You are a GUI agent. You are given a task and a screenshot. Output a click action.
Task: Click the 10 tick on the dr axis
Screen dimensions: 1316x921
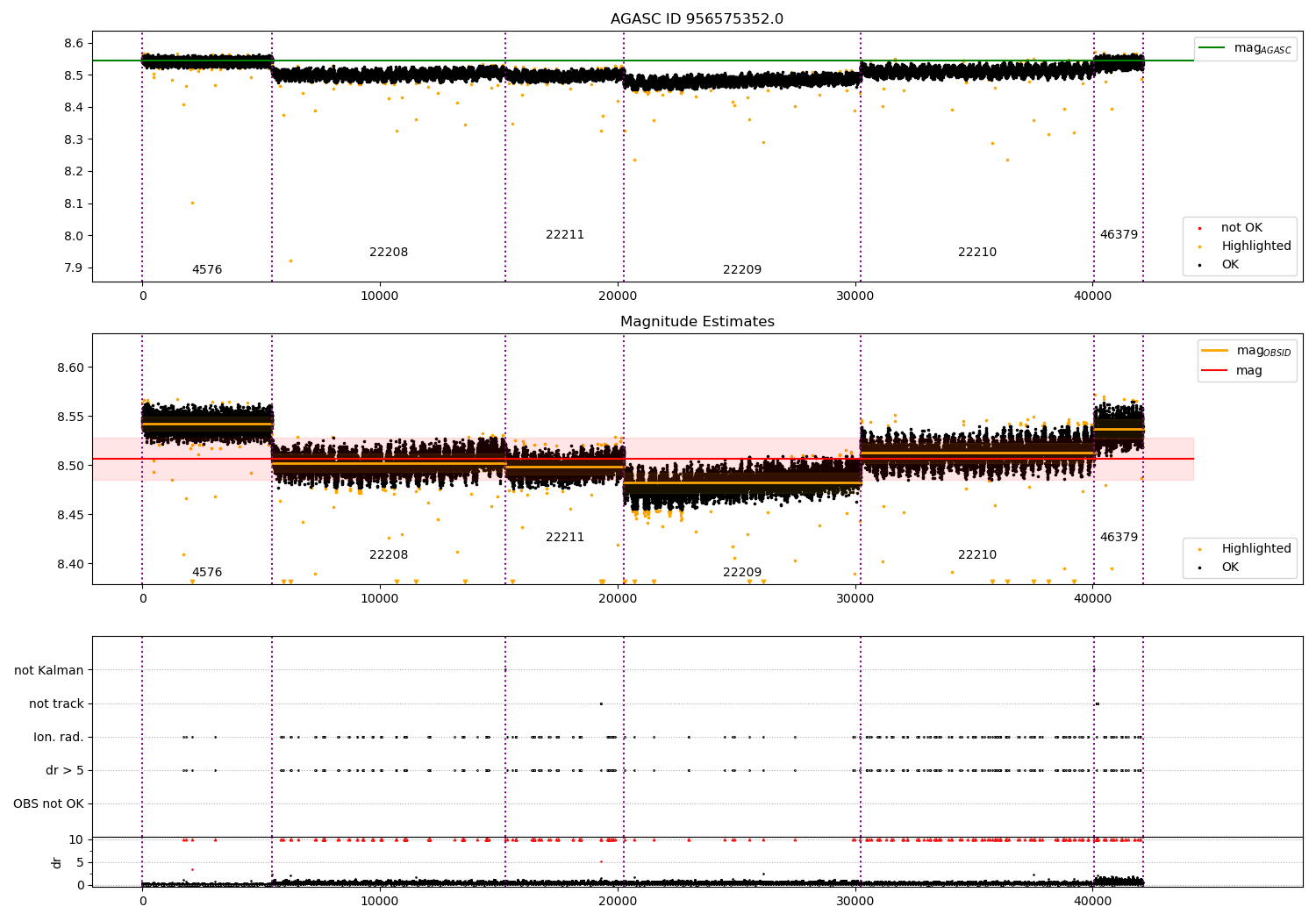(x=76, y=840)
